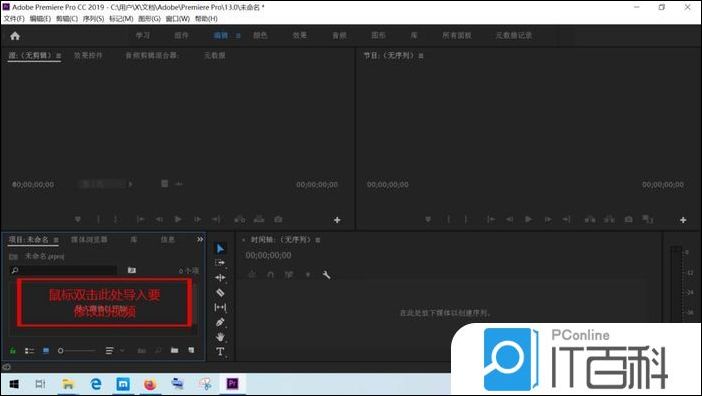Go to In point in Source monitor

140,219
